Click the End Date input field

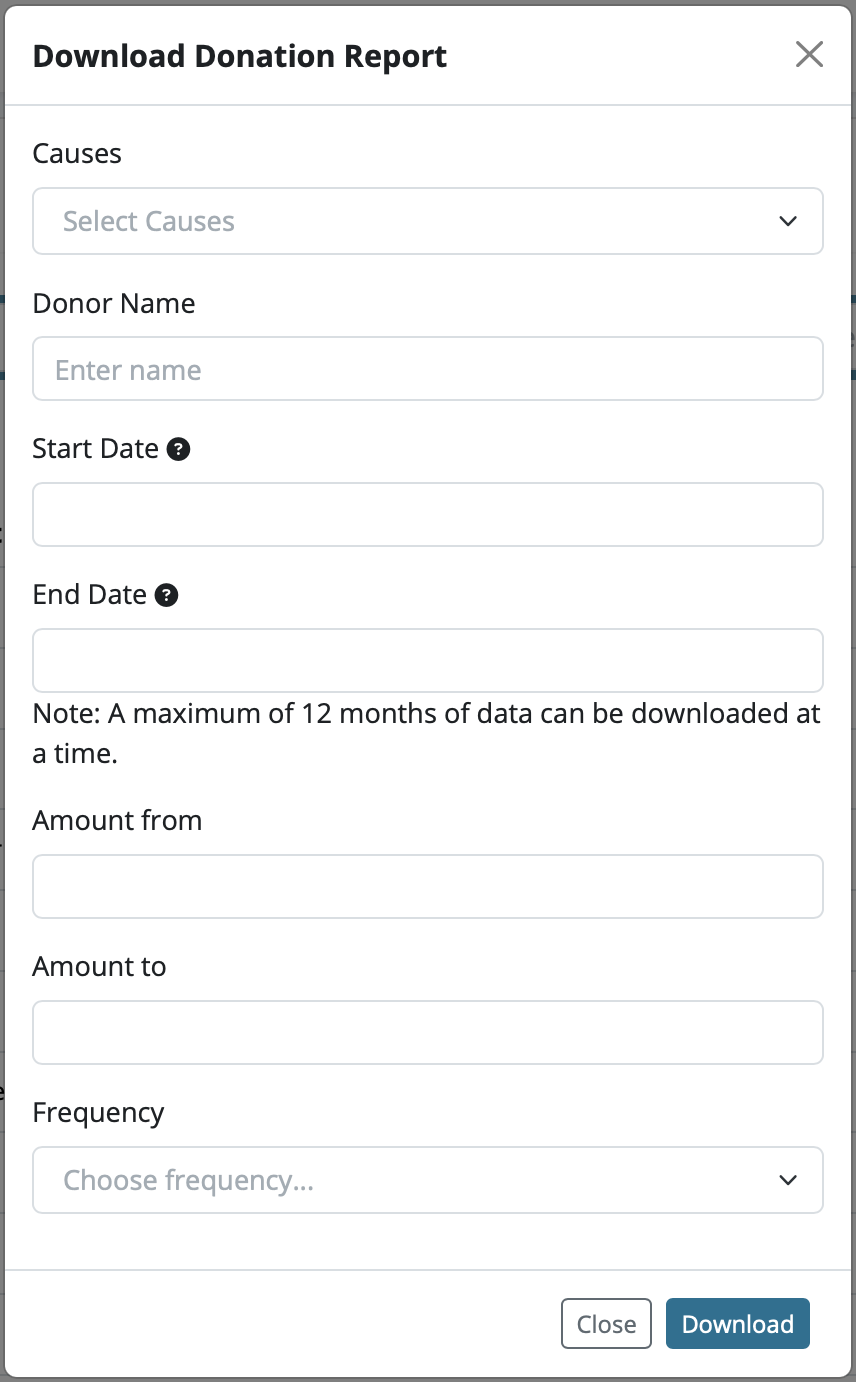[428, 660]
